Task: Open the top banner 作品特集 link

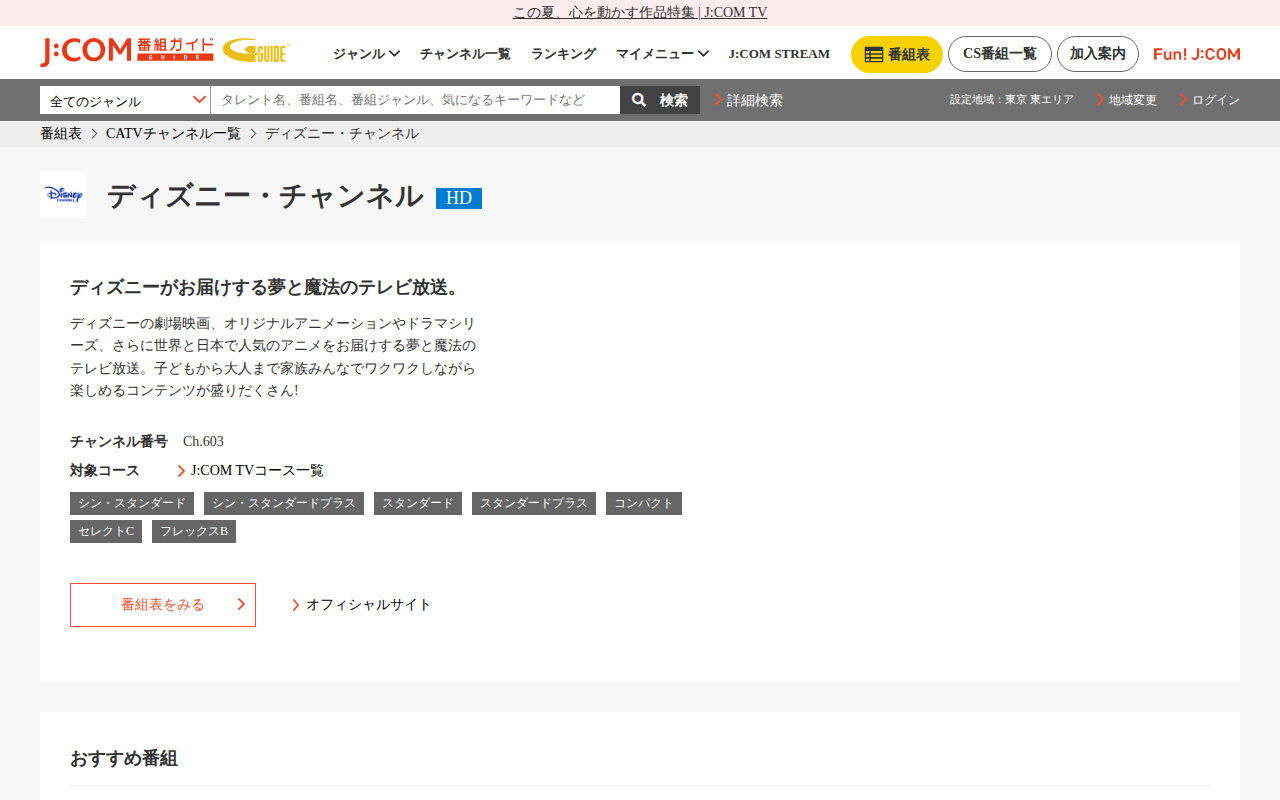Action: click(640, 13)
